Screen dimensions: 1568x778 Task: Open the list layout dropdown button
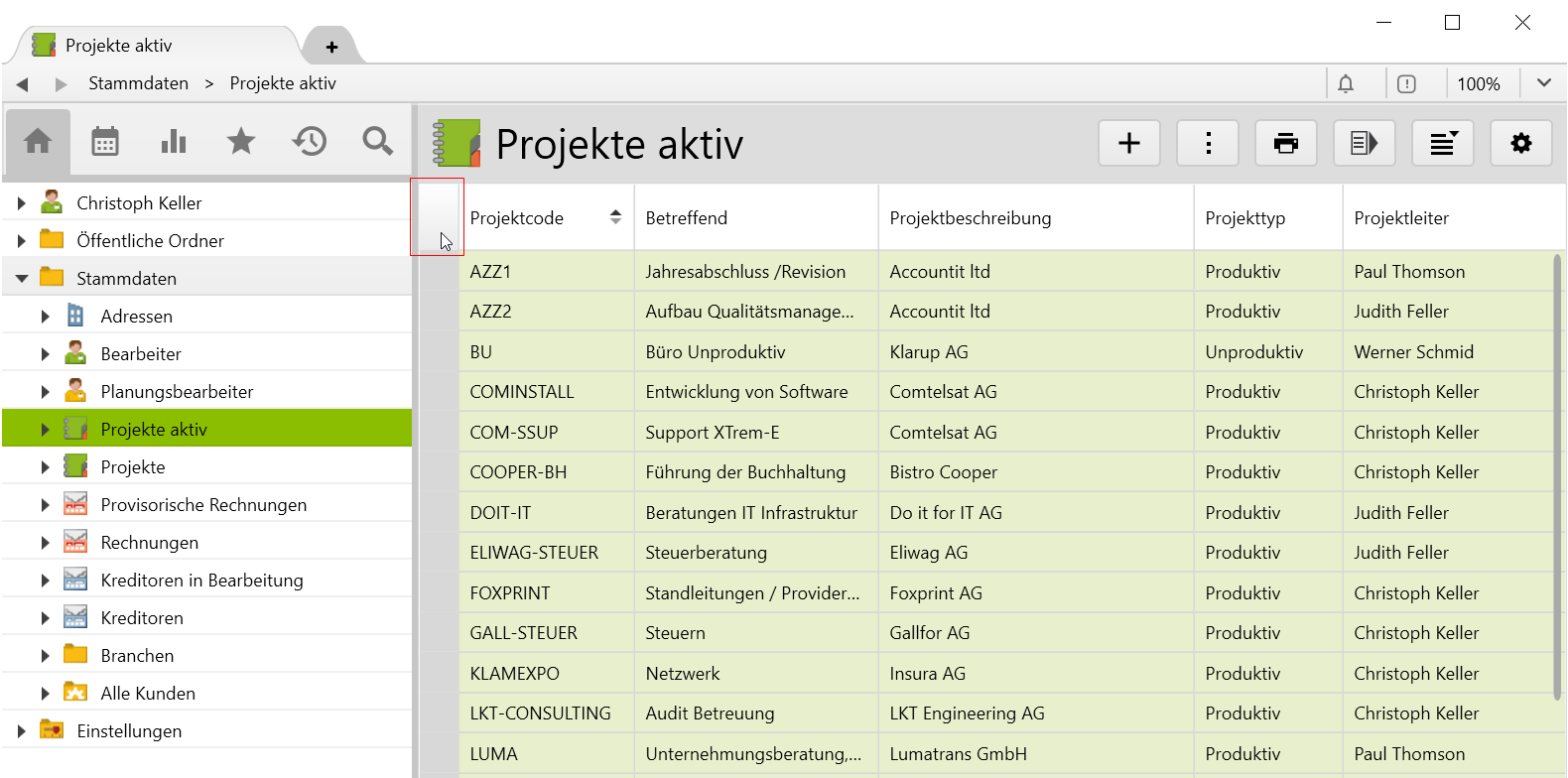pyautogui.click(x=1442, y=144)
